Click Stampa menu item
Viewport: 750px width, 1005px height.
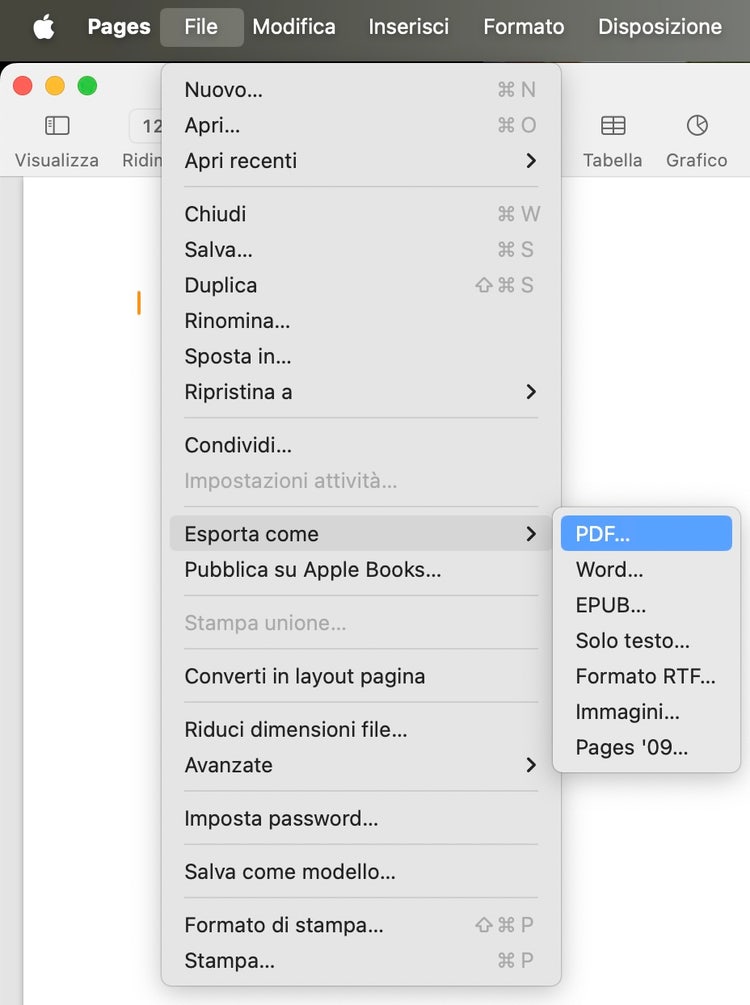[x=229, y=961]
